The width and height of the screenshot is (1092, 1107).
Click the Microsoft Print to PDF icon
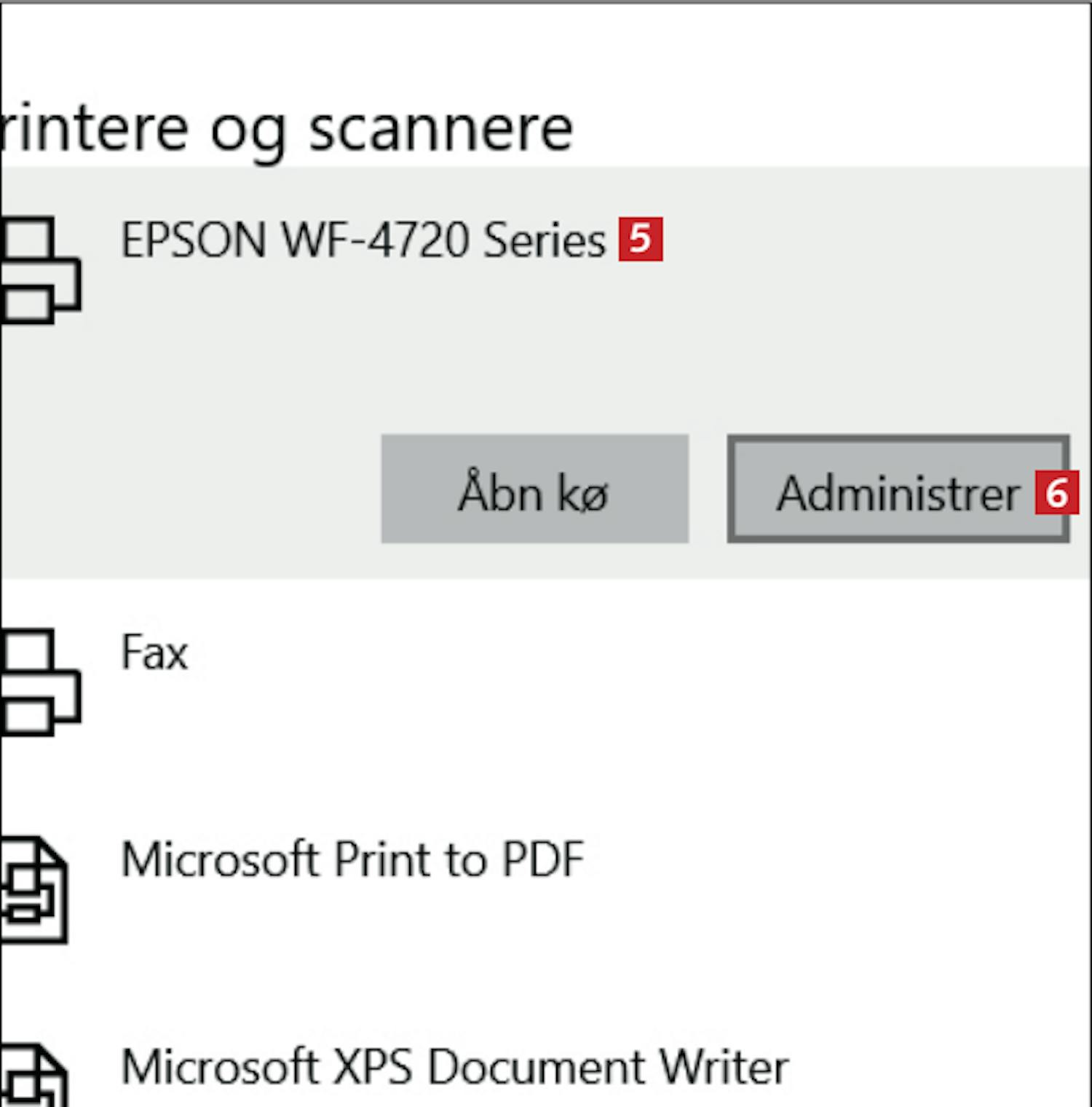click(x=34, y=890)
